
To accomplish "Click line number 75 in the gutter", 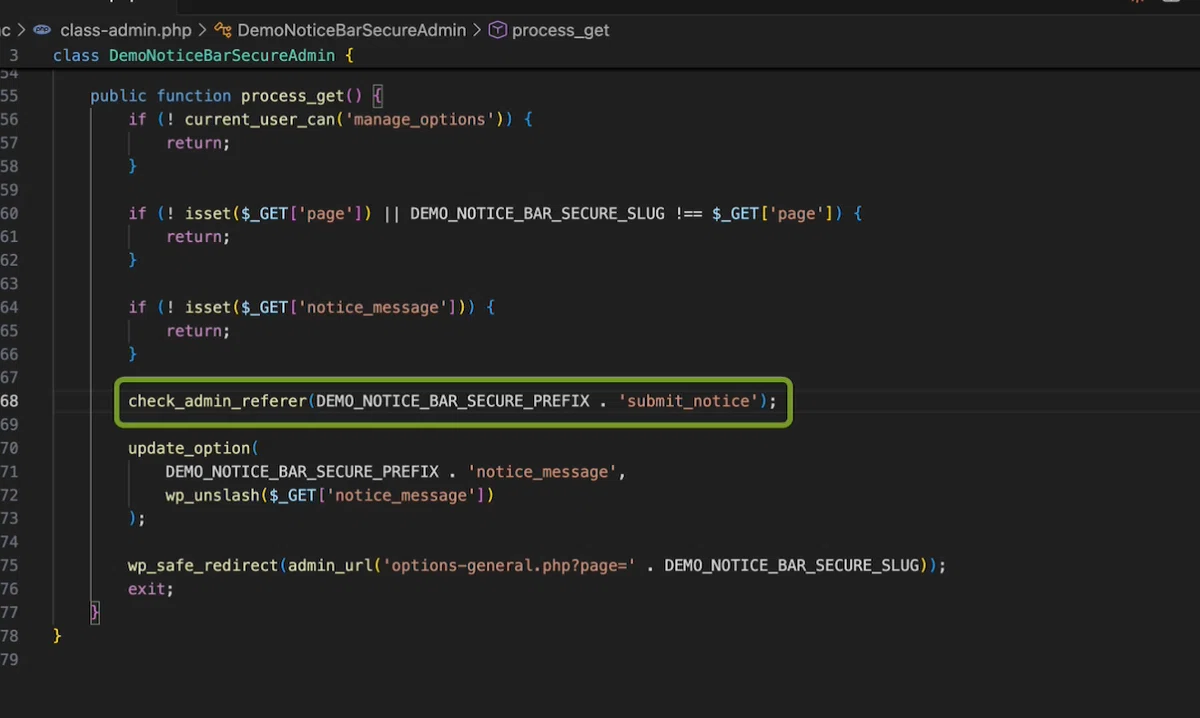I will pos(10,566).
